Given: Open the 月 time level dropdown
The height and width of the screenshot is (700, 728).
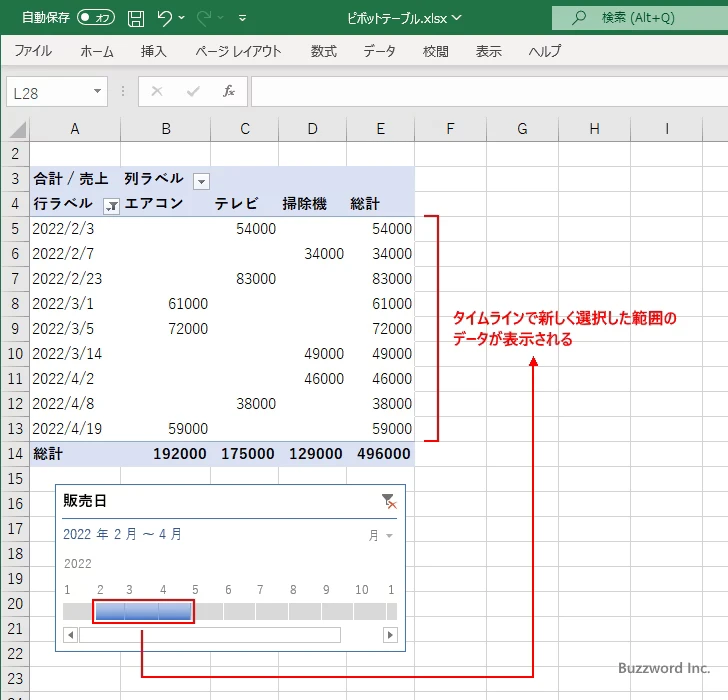Looking at the screenshot, I should coord(381,536).
